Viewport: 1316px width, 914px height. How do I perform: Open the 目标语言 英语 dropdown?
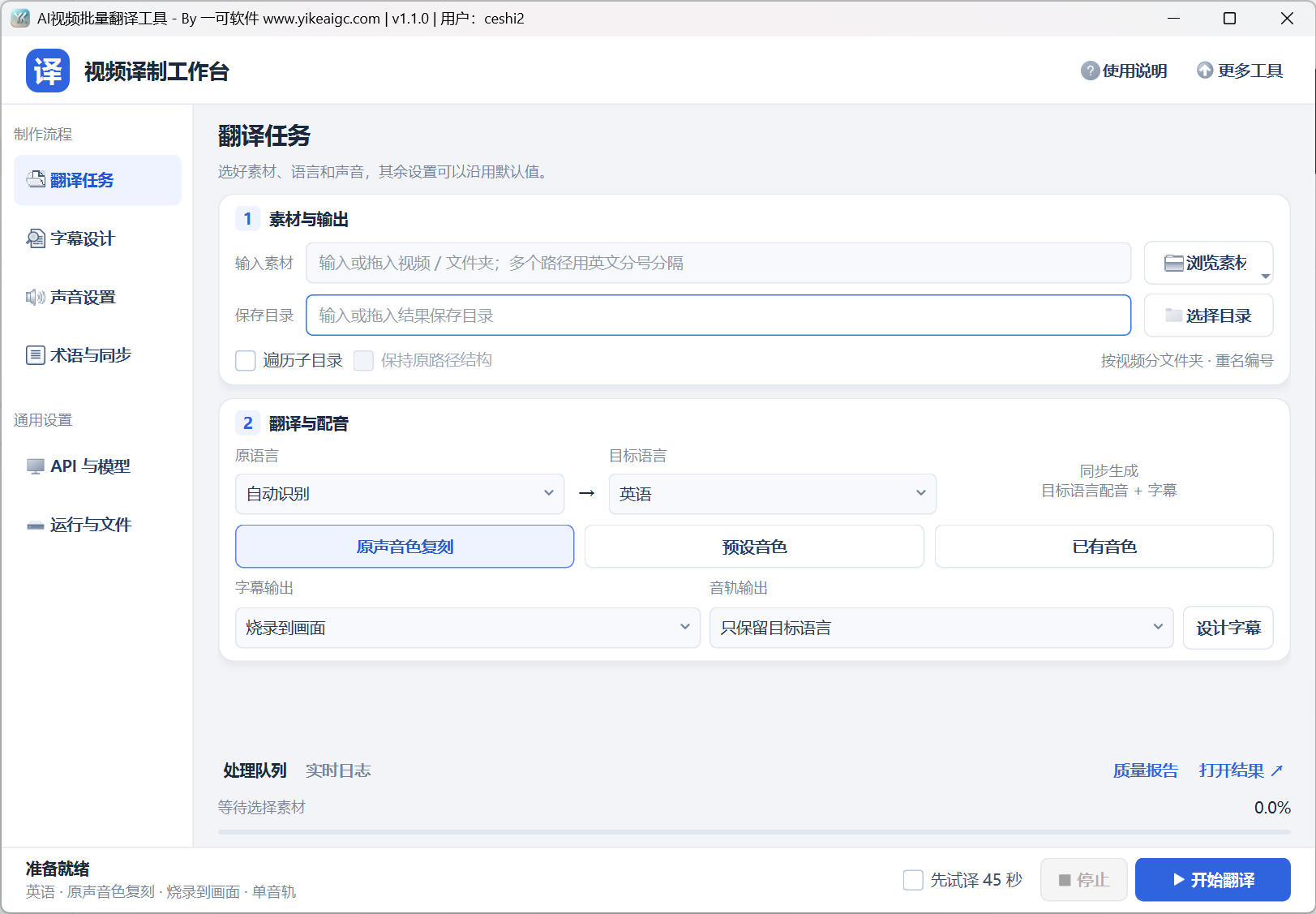tap(773, 494)
